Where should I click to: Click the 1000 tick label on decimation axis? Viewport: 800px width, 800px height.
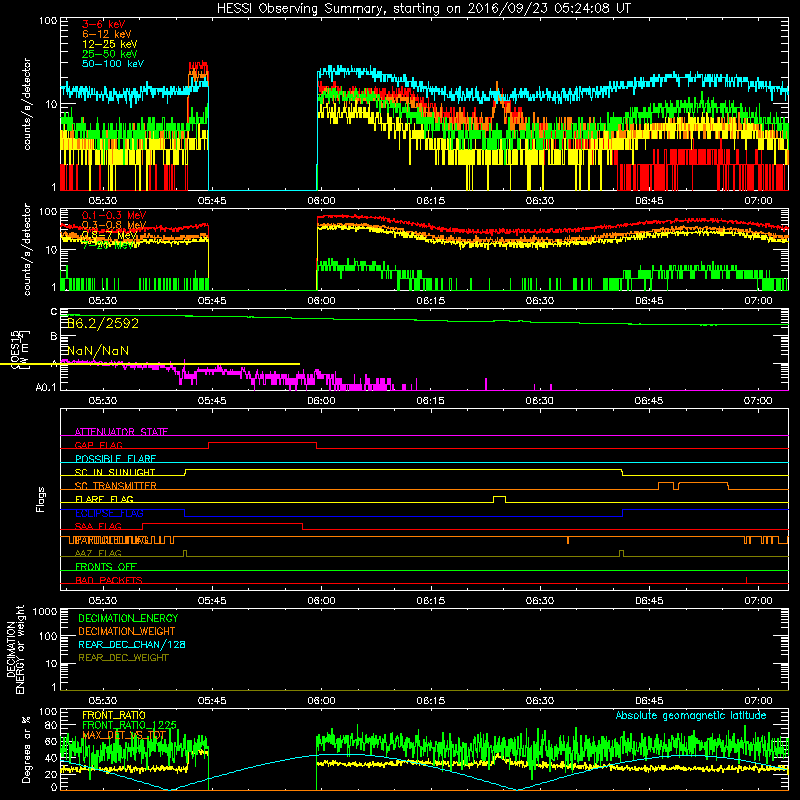click(45, 612)
